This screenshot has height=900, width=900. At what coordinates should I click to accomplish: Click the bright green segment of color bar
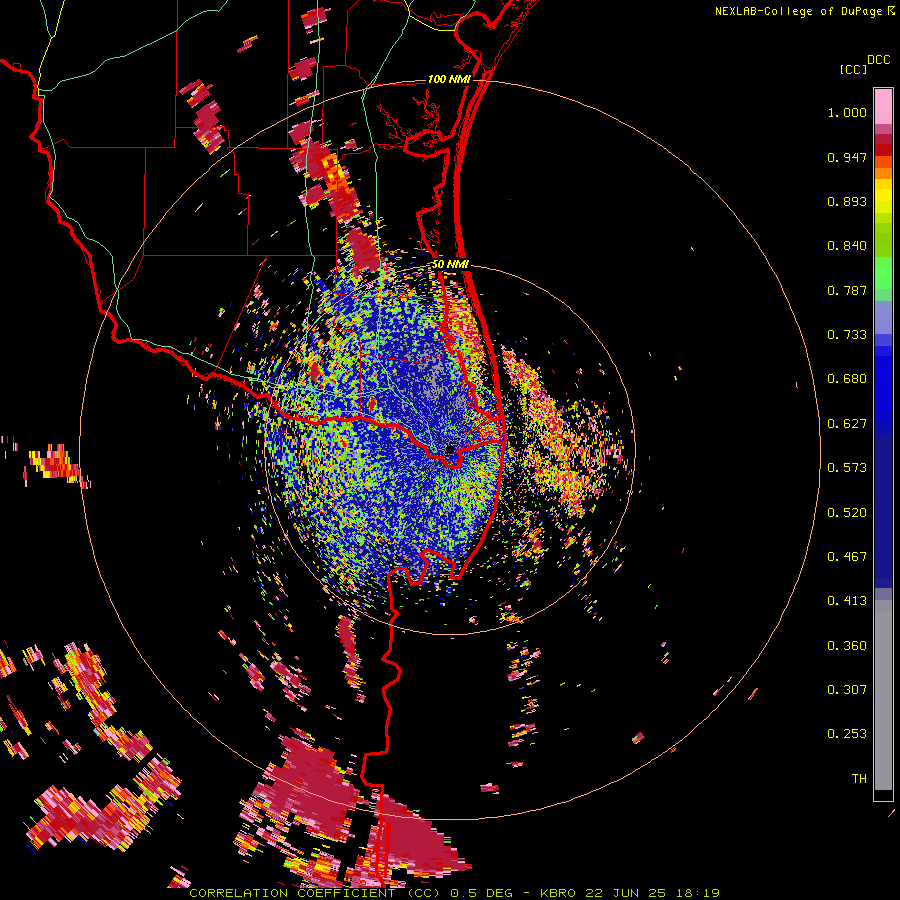click(883, 272)
